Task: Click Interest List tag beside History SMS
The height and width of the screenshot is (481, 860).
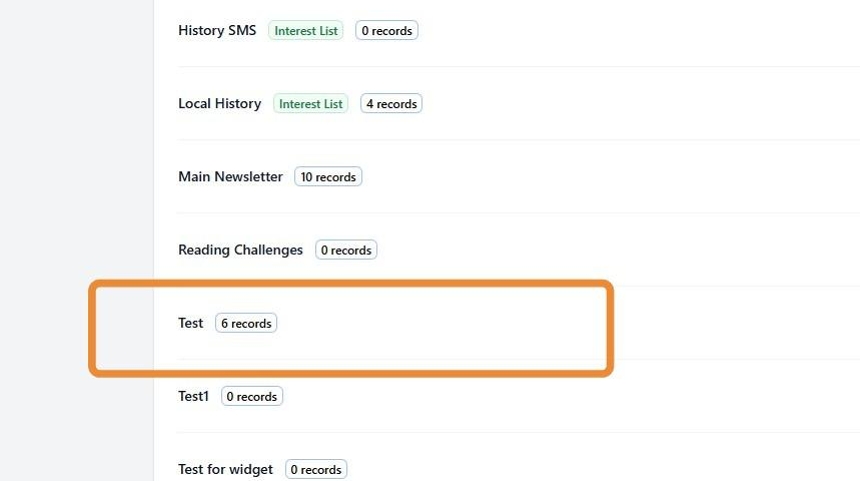Action: point(306,31)
